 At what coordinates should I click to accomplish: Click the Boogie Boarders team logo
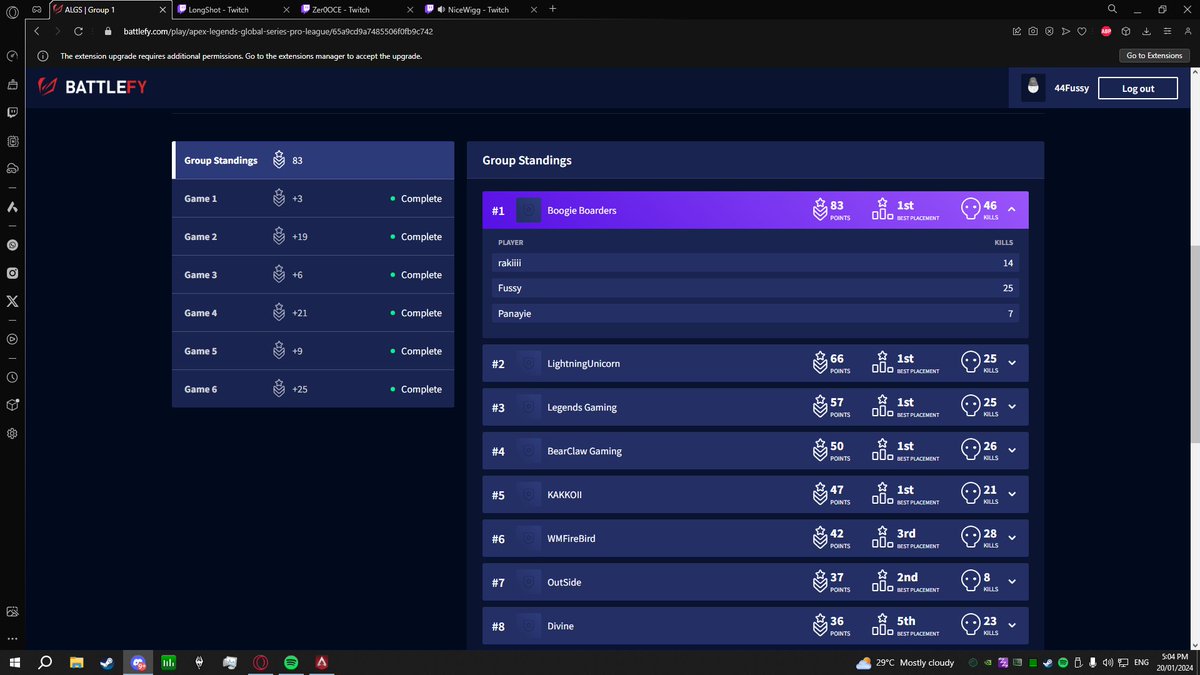(529, 210)
